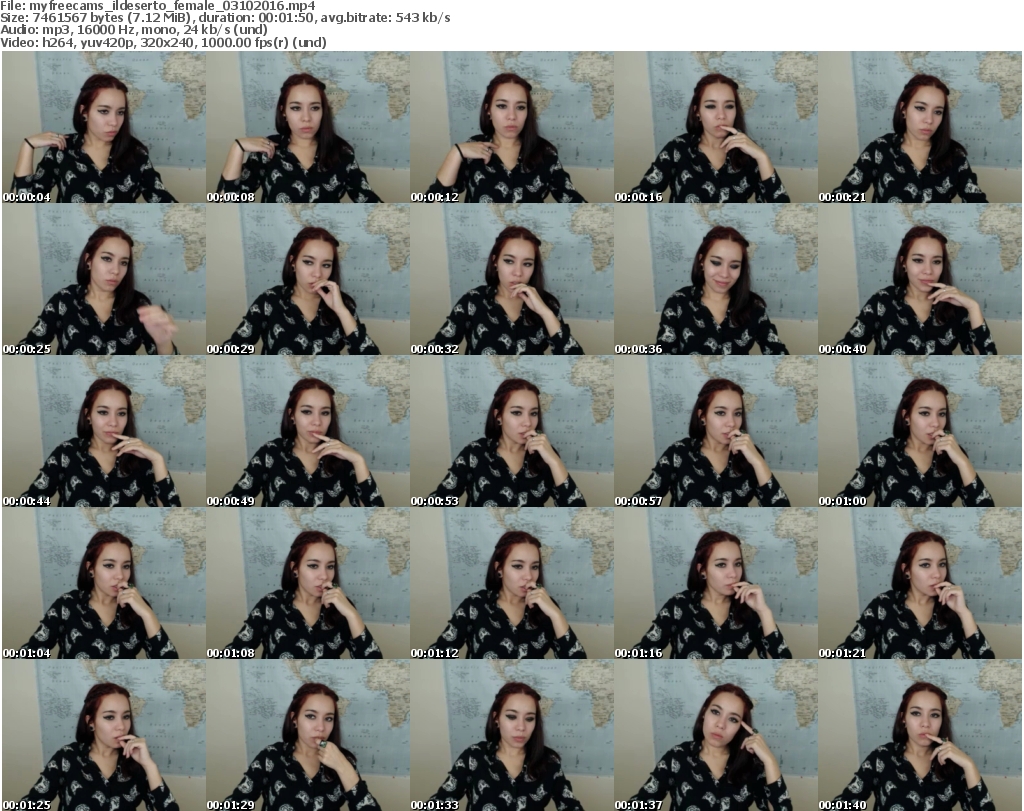
Task: Select the thumbnail timestamped 00:00:57
Action: coord(716,431)
